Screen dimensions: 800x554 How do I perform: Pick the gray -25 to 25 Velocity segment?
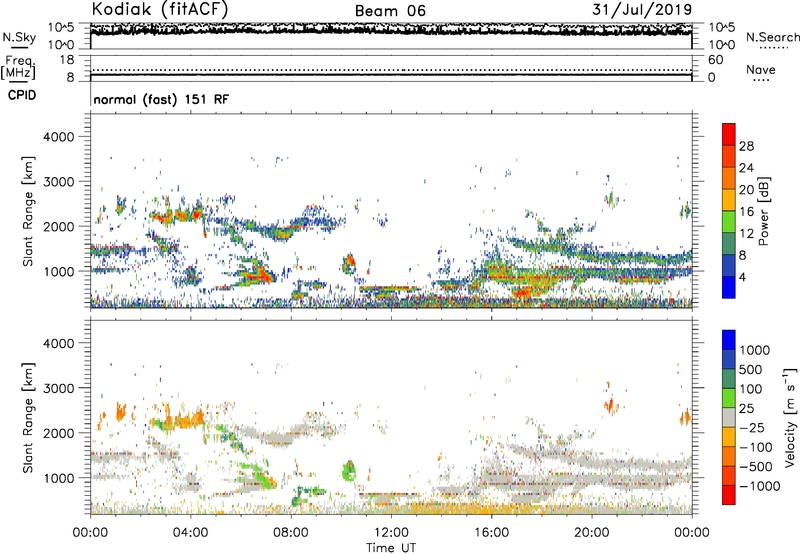coord(729,417)
